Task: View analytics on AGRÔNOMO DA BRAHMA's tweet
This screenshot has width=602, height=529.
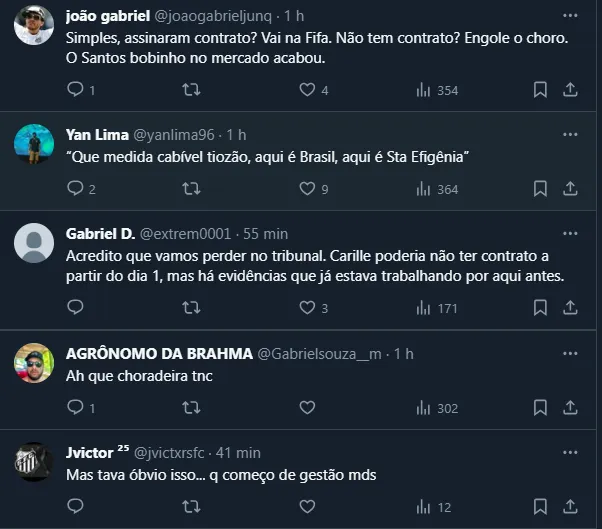Action: (422, 408)
